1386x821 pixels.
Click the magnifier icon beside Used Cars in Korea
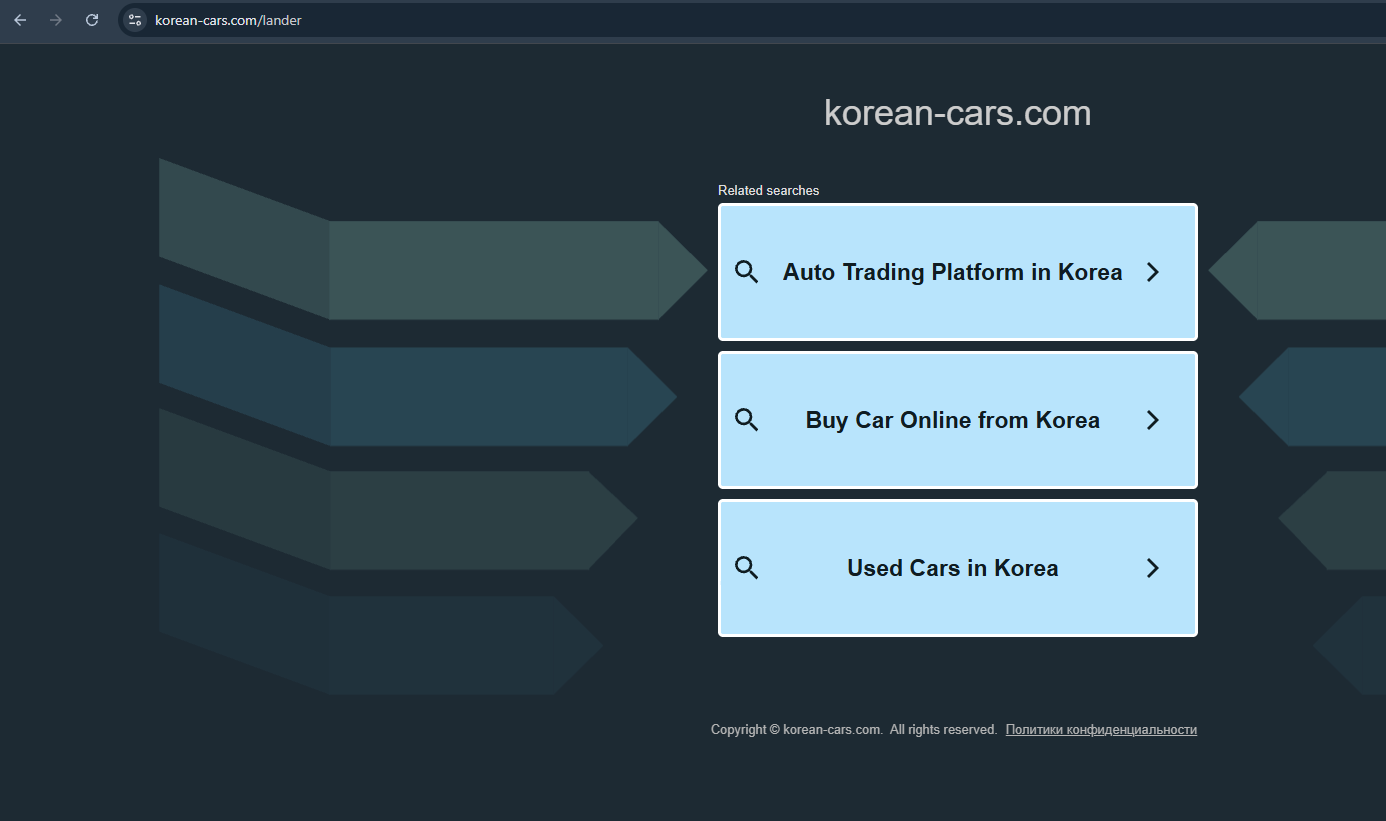(x=746, y=567)
